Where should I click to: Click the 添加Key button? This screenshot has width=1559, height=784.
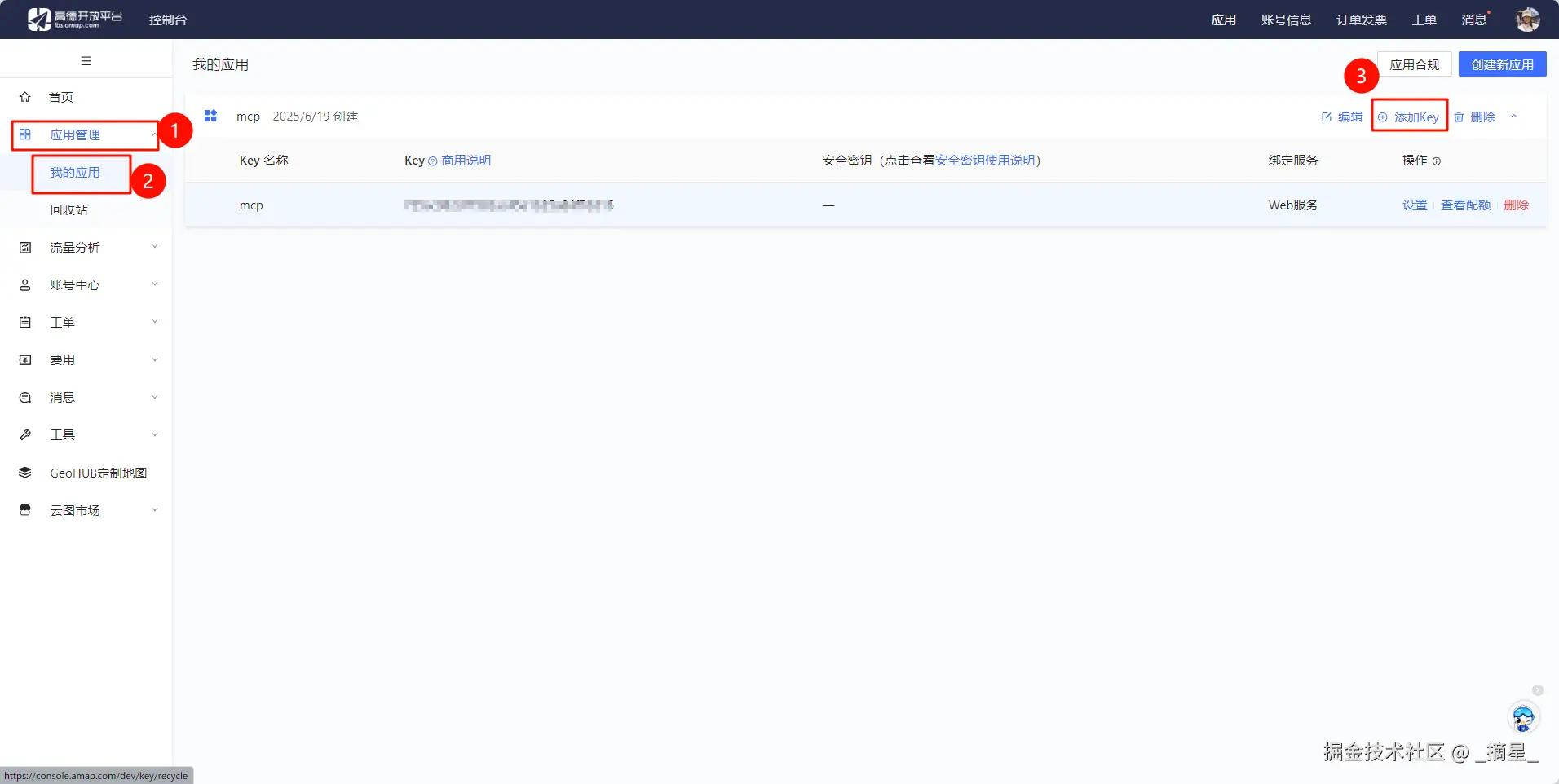point(1409,117)
